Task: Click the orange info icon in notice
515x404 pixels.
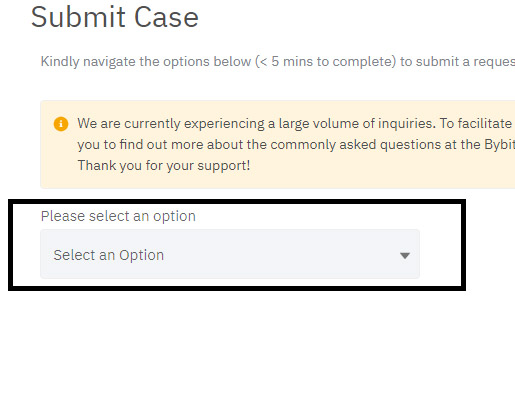Action: click(x=61, y=124)
